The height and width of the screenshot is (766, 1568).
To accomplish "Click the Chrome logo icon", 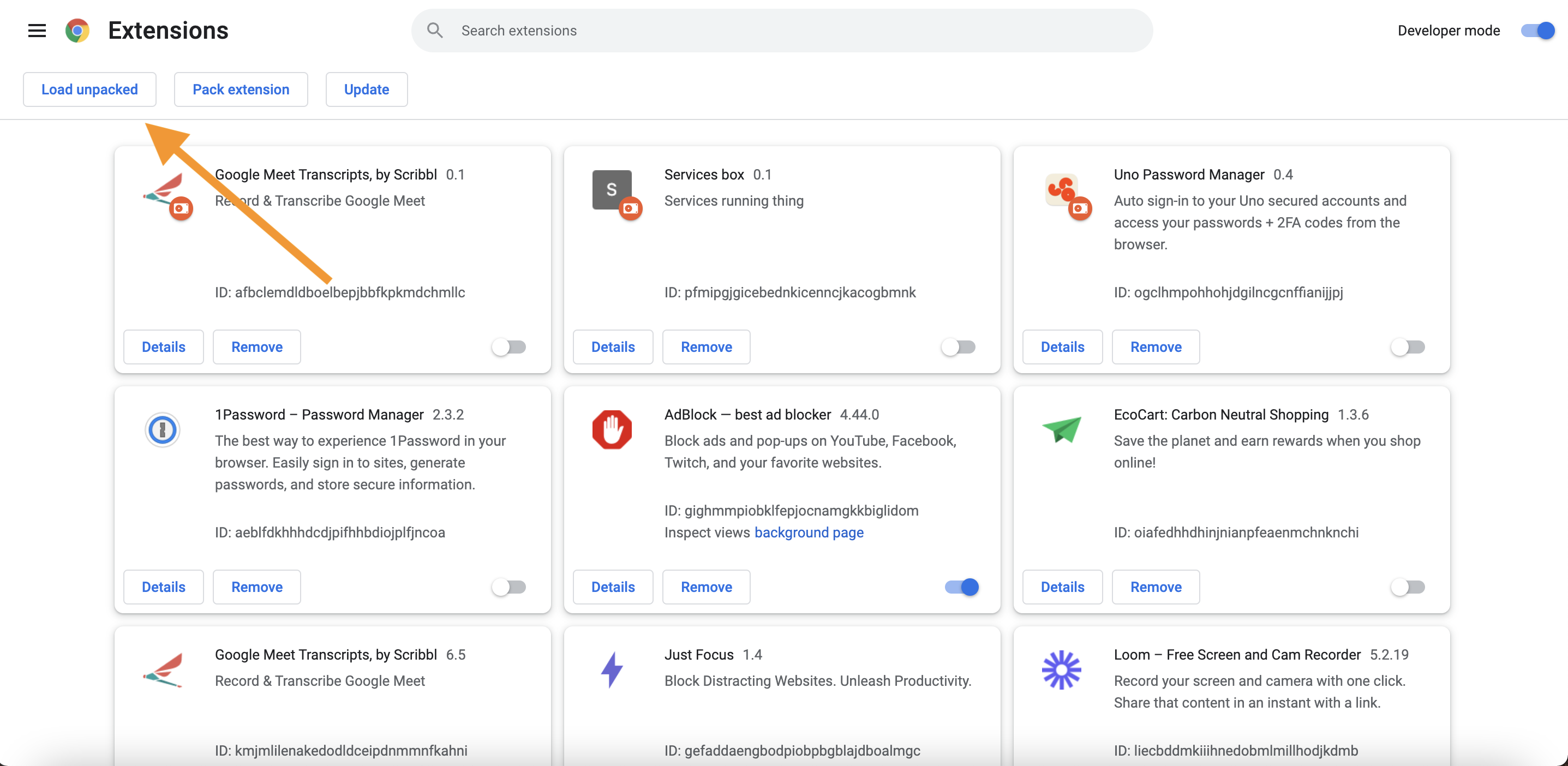I will pyautogui.click(x=77, y=31).
